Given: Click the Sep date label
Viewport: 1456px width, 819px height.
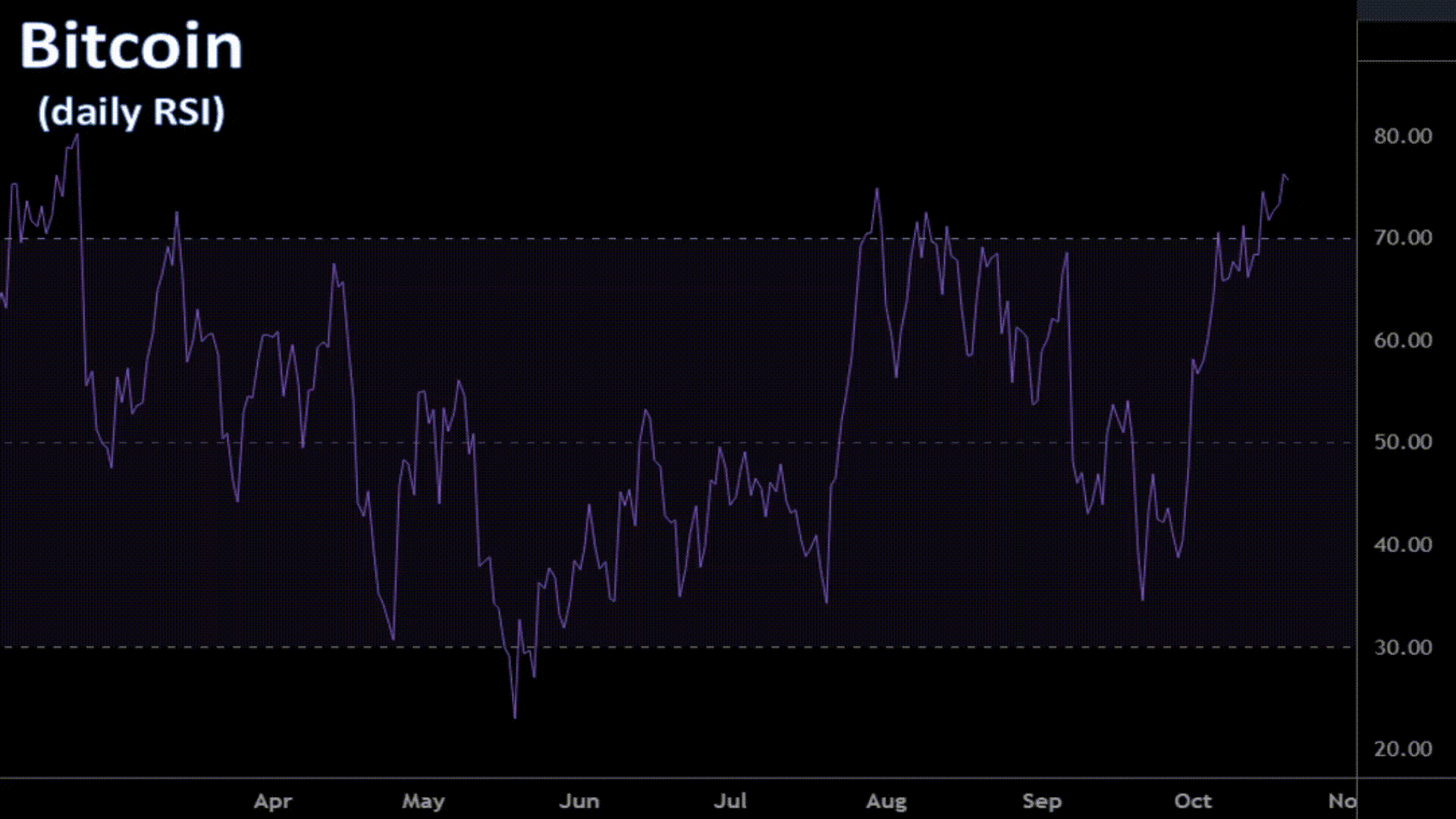Looking at the screenshot, I should (x=1041, y=801).
